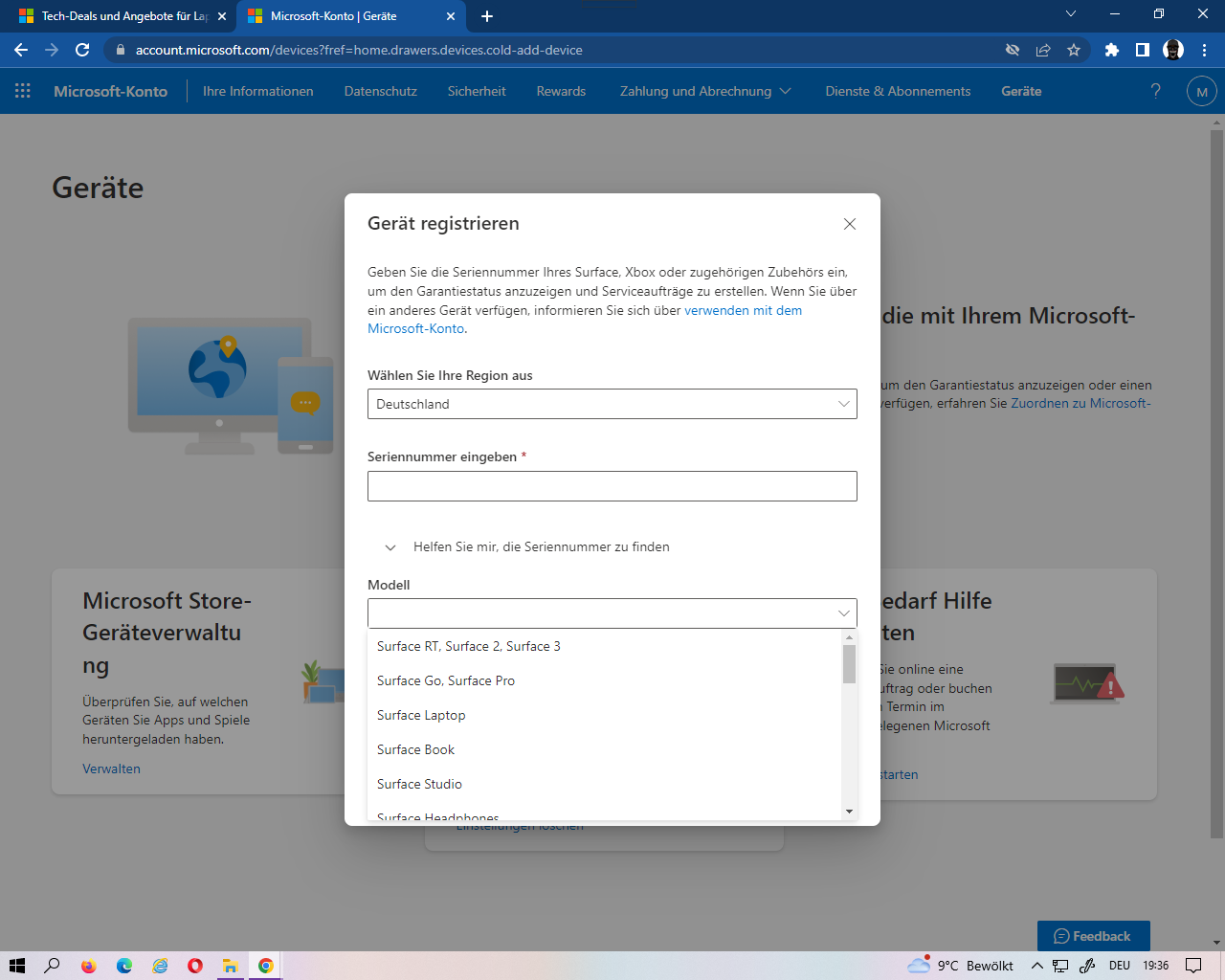Close the Gerät registrieren dialog

[849, 224]
